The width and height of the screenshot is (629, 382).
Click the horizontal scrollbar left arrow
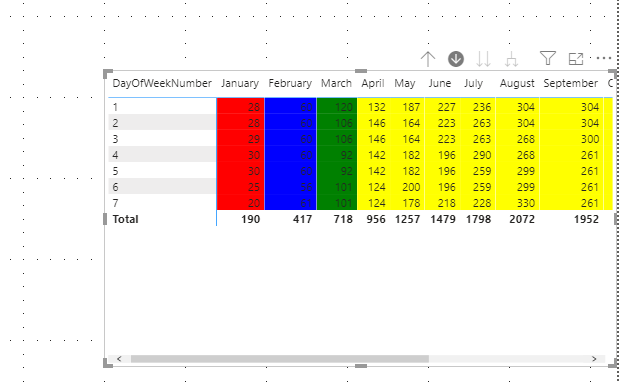pos(119,359)
